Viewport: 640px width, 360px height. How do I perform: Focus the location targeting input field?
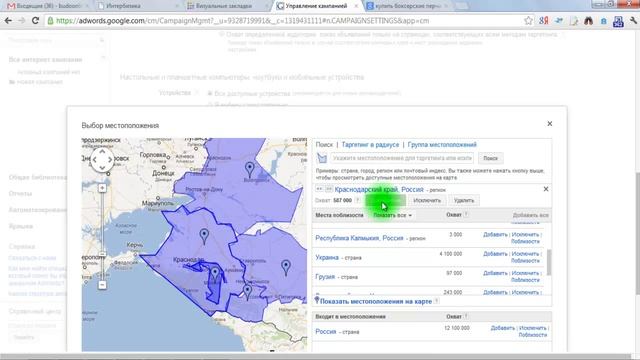click(402, 158)
